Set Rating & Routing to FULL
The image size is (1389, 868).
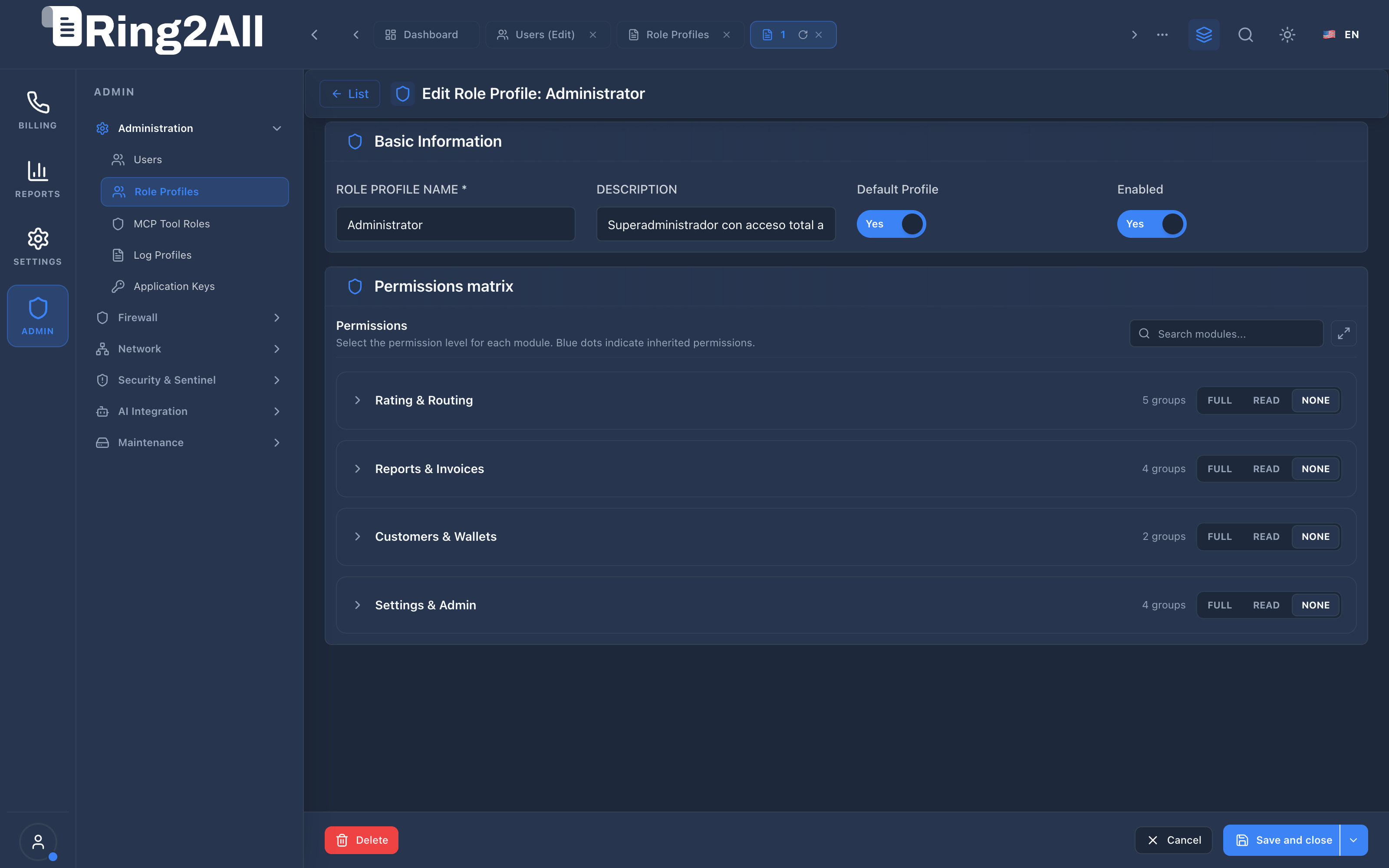point(1220,400)
